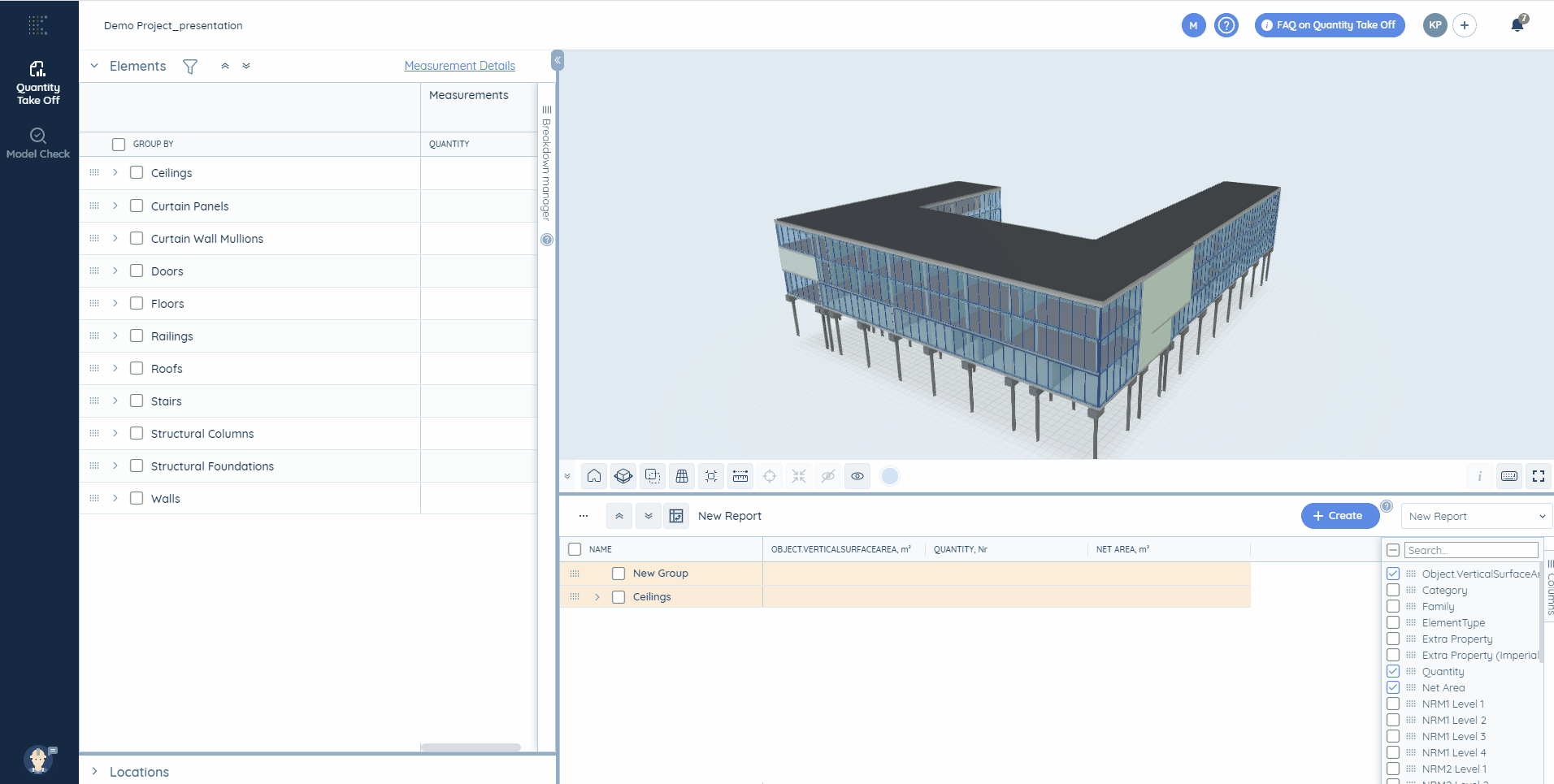The width and height of the screenshot is (1554, 784).
Task: Expand the Locations section
Action: pos(94,771)
